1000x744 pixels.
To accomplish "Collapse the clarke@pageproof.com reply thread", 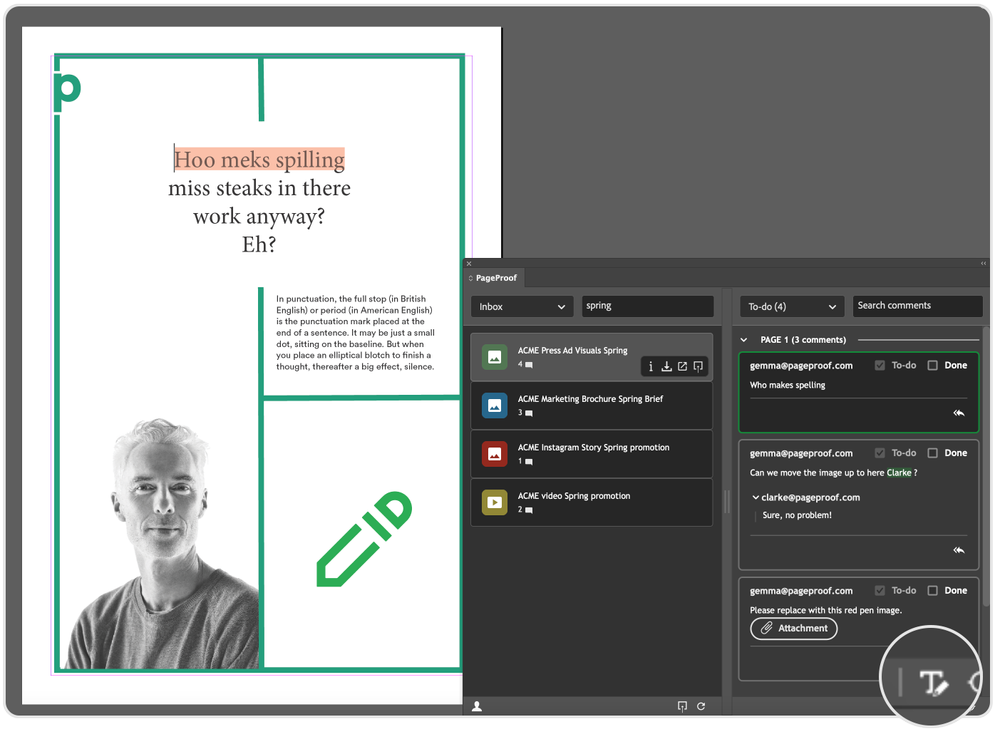I will click(756, 497).
